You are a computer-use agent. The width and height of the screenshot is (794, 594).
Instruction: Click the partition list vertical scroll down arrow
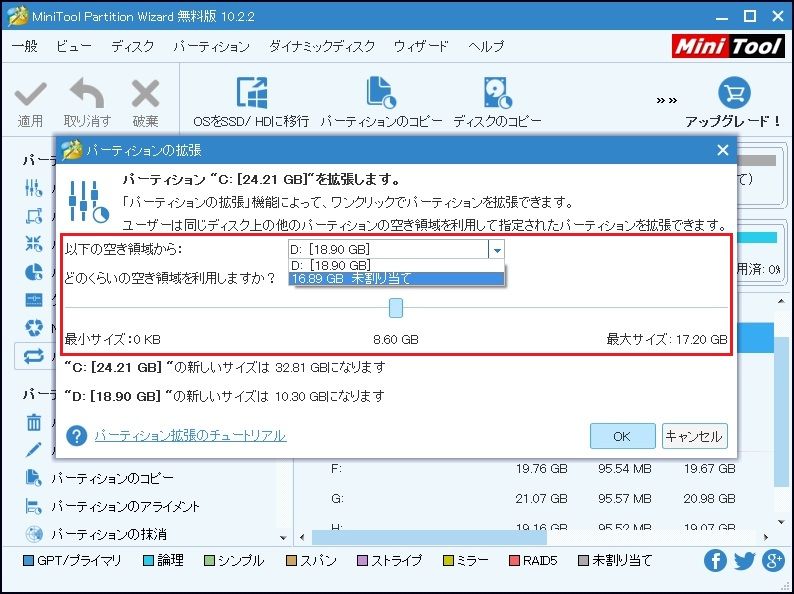point(780,522)
